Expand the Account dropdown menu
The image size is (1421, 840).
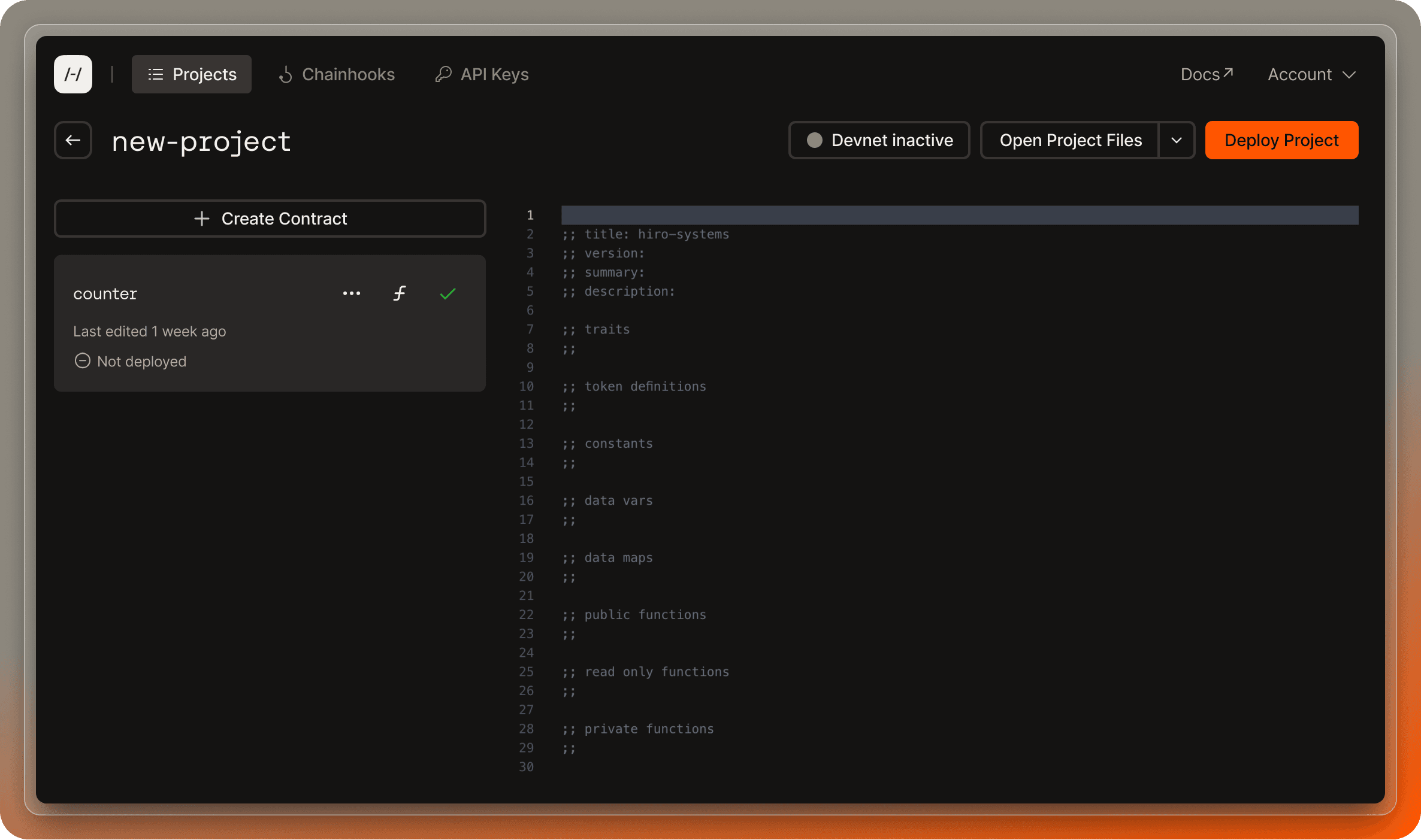[1311, 74]
